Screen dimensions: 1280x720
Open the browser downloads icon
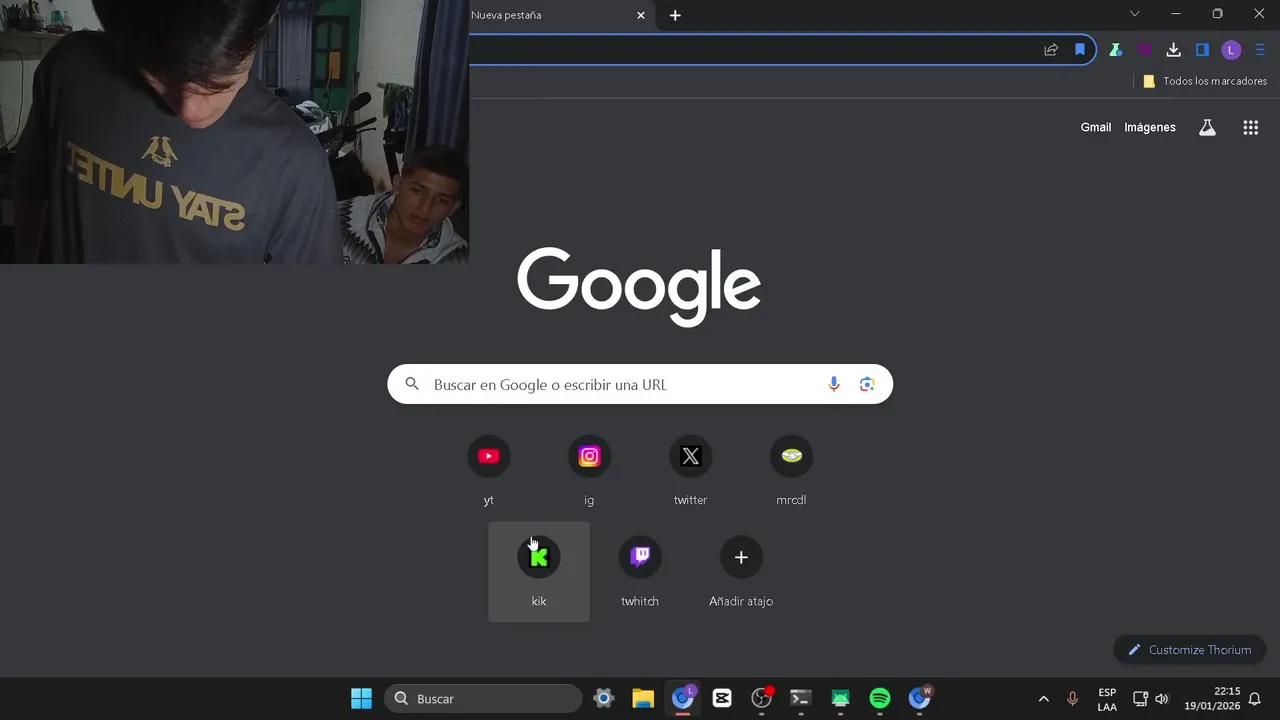(1174, 50)
